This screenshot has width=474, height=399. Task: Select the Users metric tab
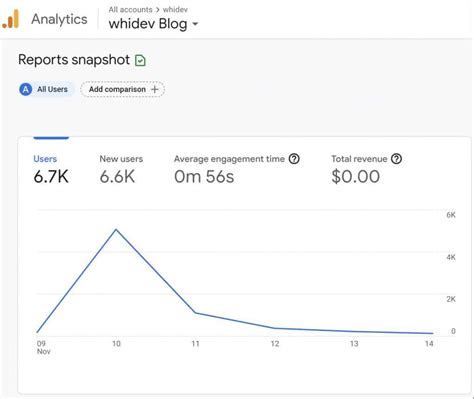coord(51,169)
